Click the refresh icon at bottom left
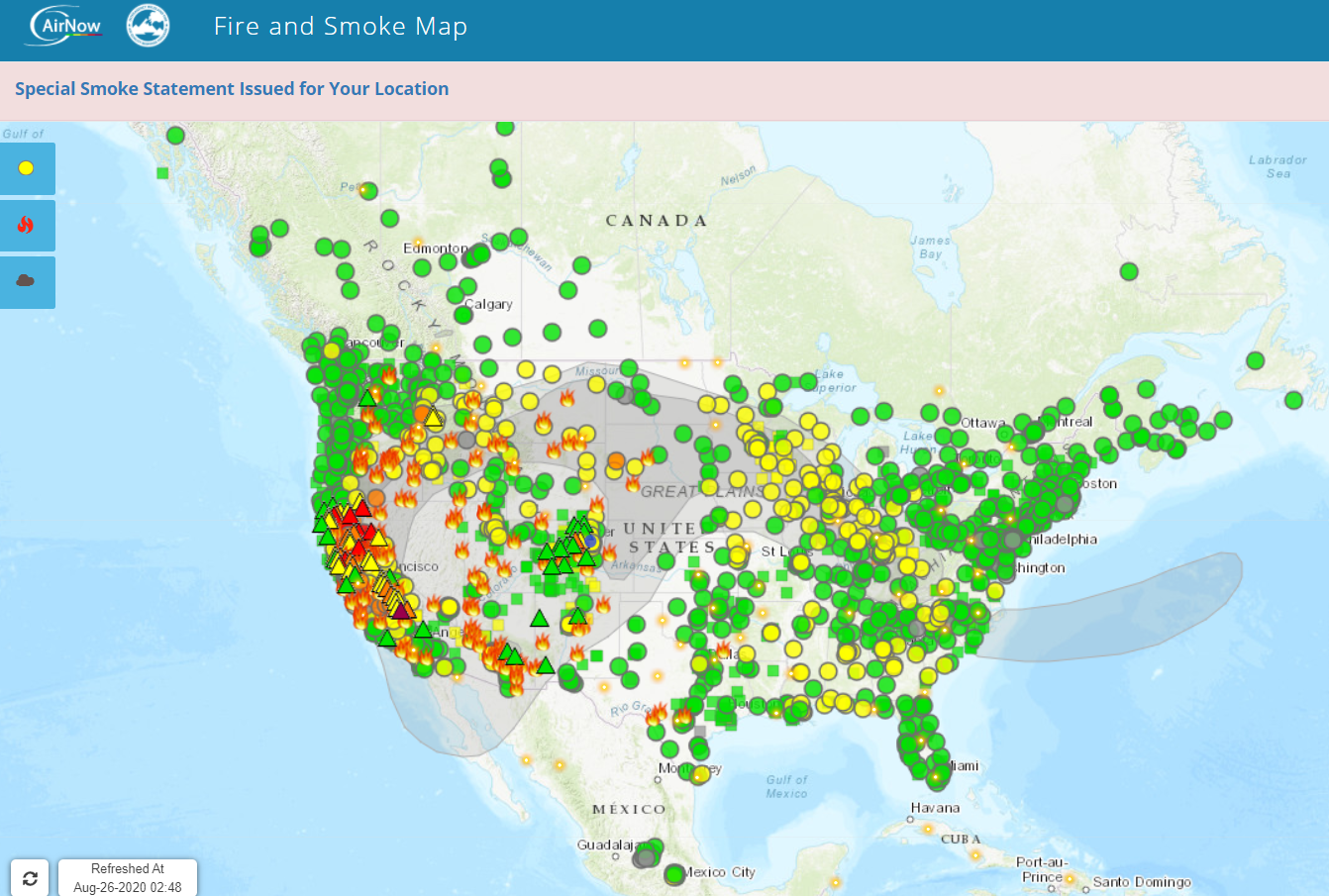Viewport: 1329px width, 896px height. [x=30, y=877]
